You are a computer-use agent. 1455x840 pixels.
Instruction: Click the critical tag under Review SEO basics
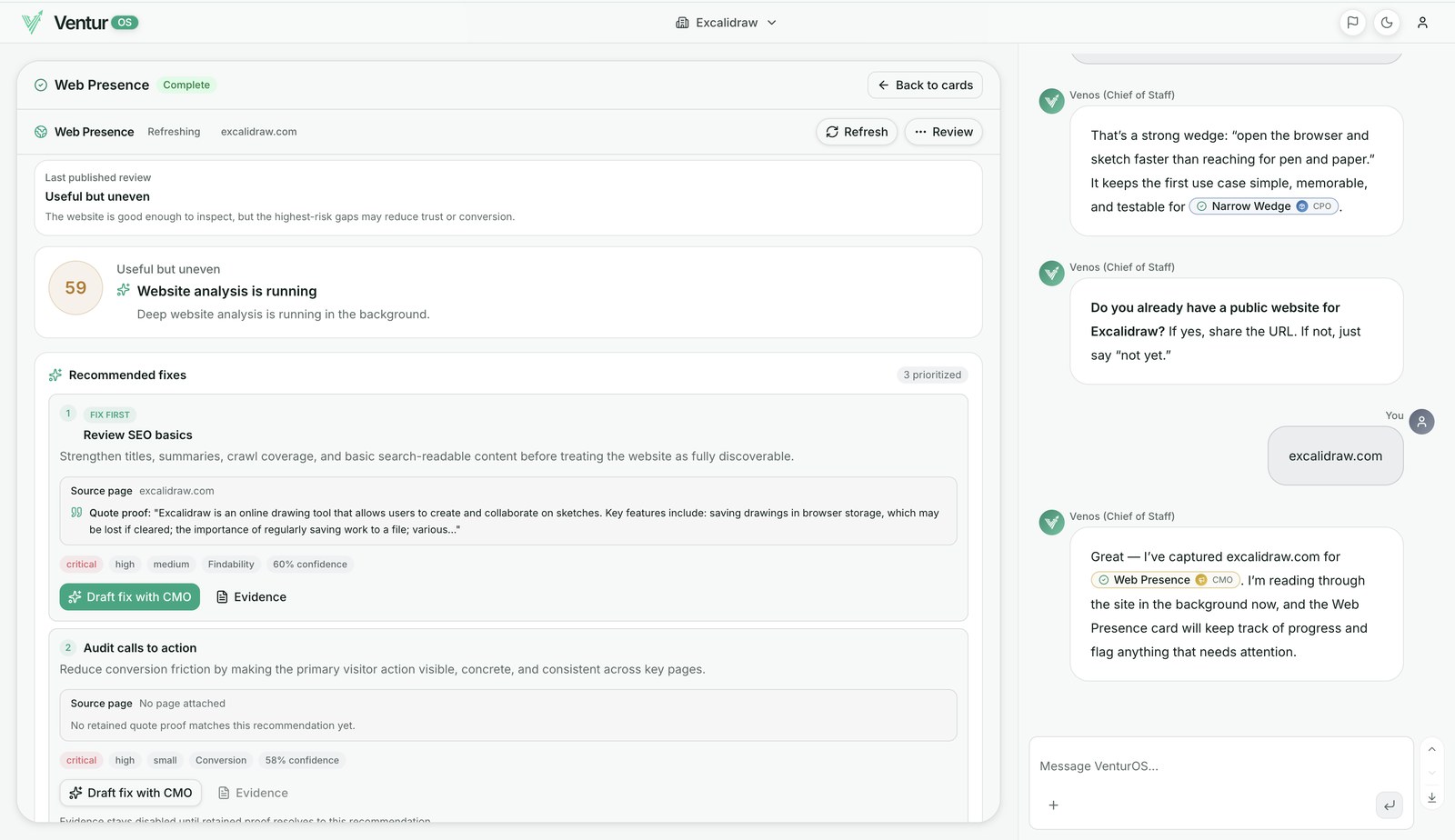[81, 565]
